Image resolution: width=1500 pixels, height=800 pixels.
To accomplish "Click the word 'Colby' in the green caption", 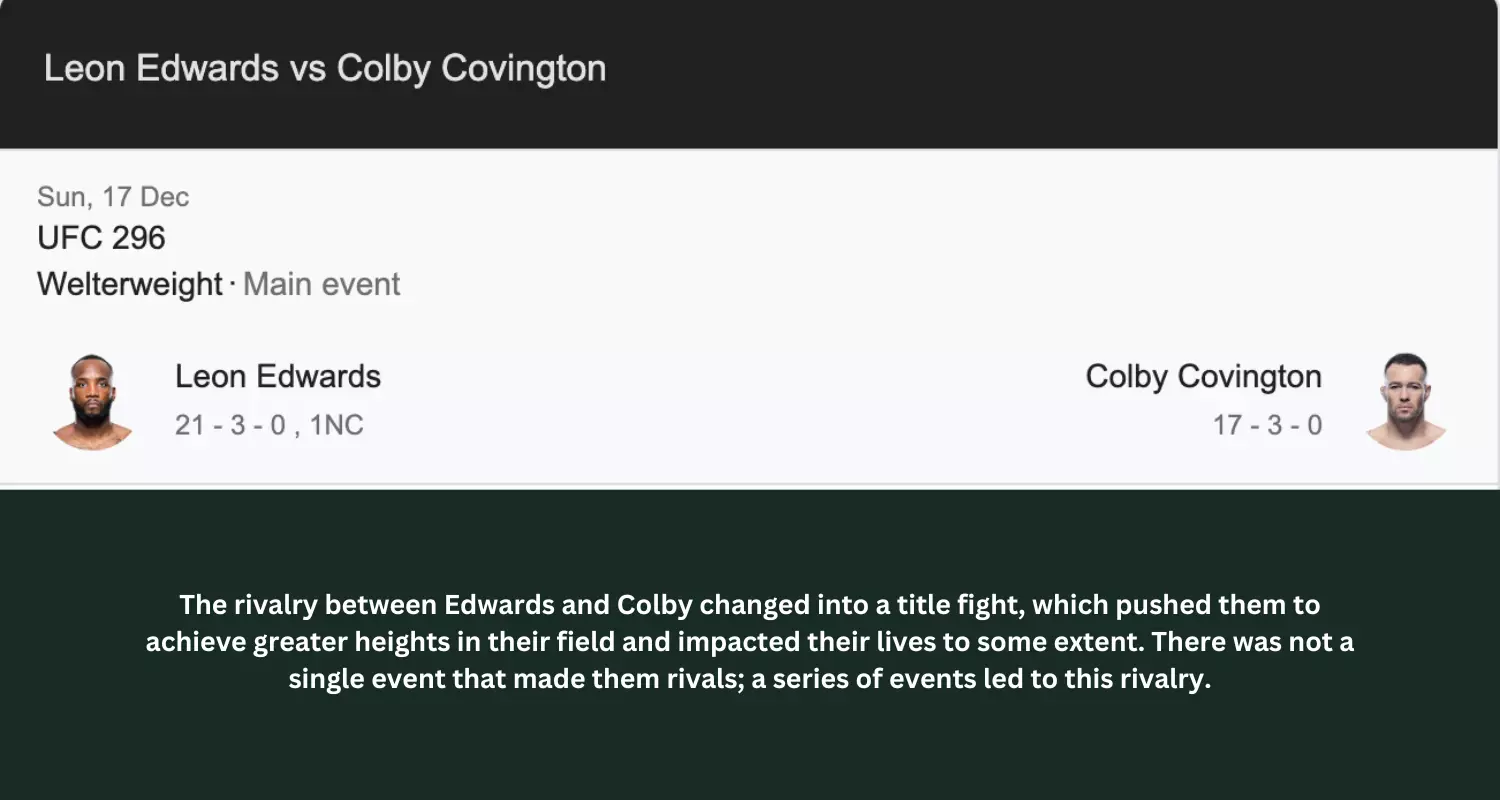I will click(x=654, y=606).
